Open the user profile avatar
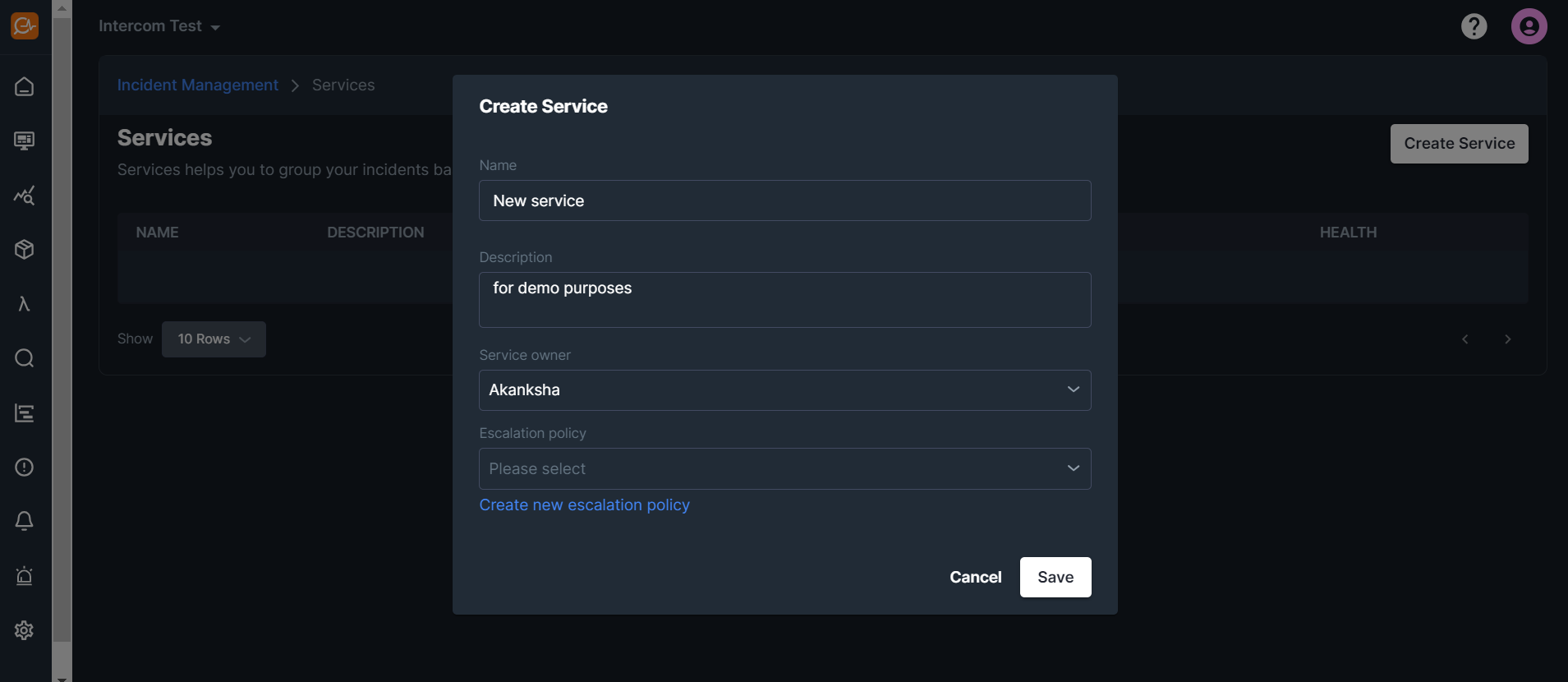 pyautogui.click(x=1529, y=26)
